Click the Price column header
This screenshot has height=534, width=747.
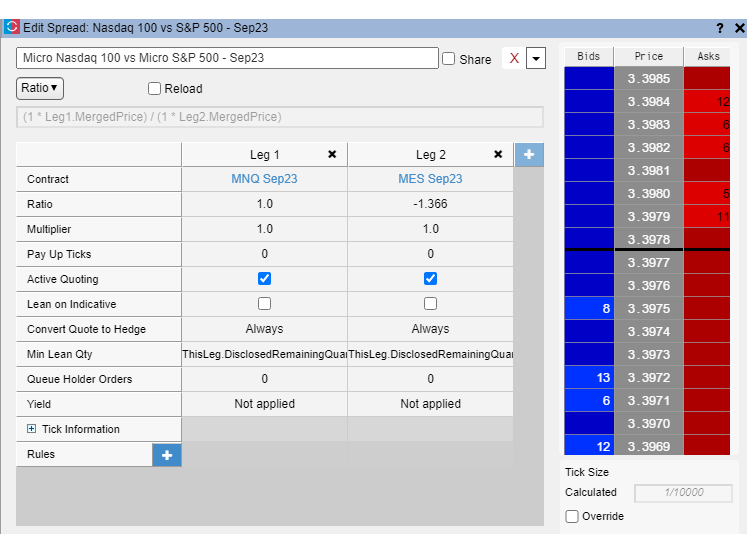click(648, 57)
